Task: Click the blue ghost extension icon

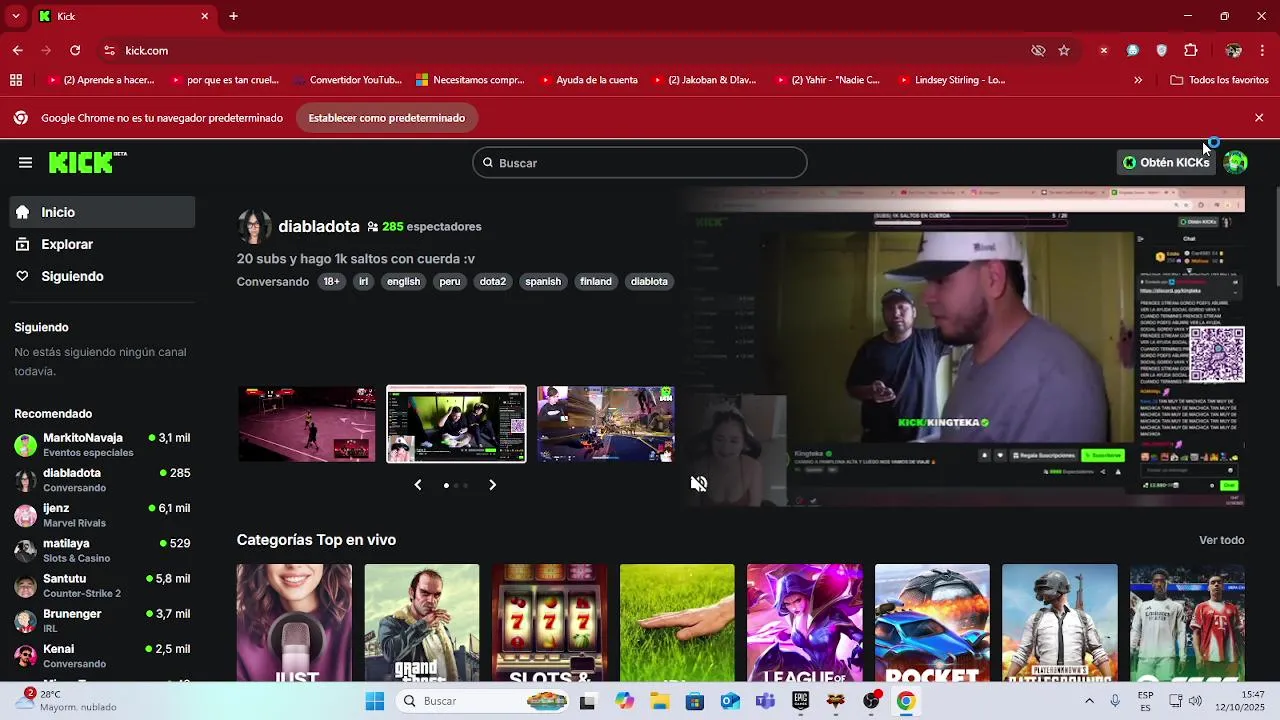Action: 1133,50
